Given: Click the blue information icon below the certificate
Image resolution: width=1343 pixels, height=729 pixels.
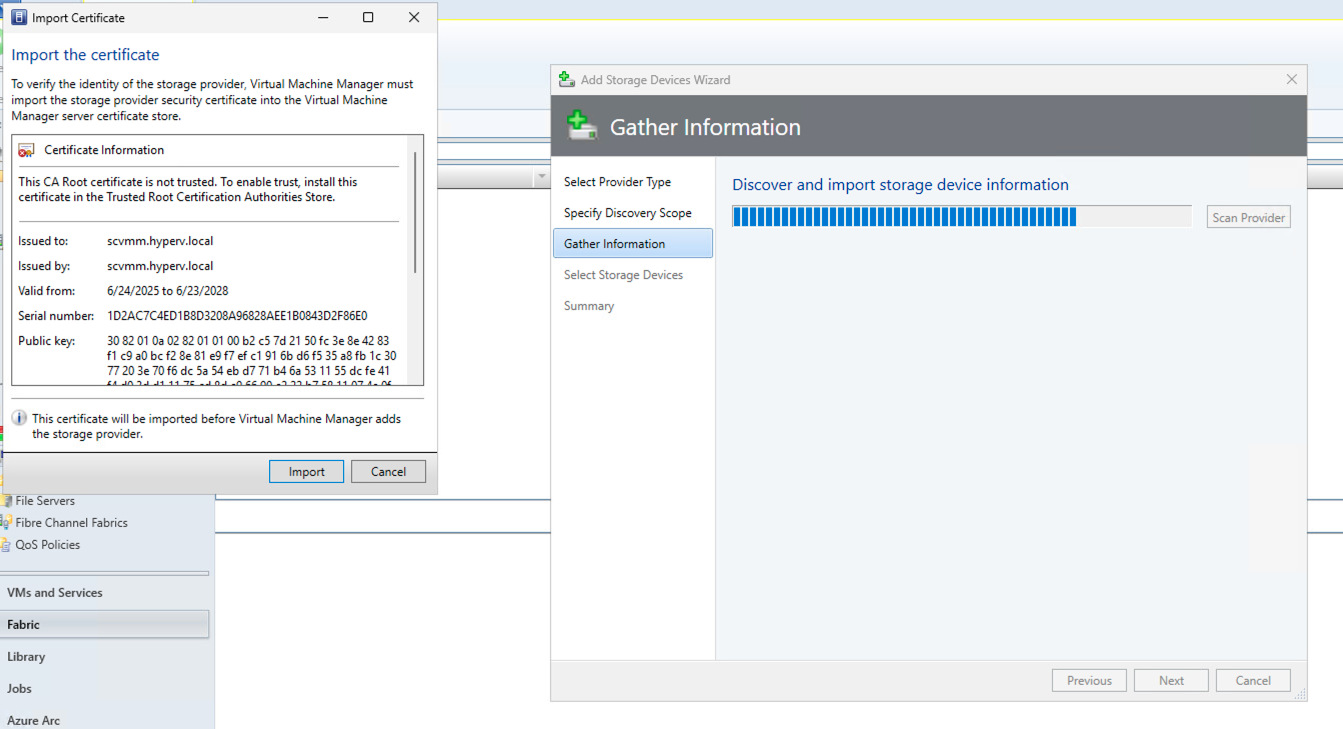Looking at the screenshot, I should tap(19, 418).
